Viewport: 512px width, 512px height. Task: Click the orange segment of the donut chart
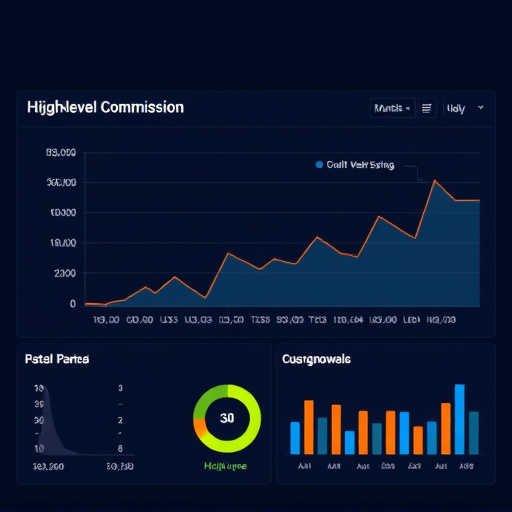(200, 428)
